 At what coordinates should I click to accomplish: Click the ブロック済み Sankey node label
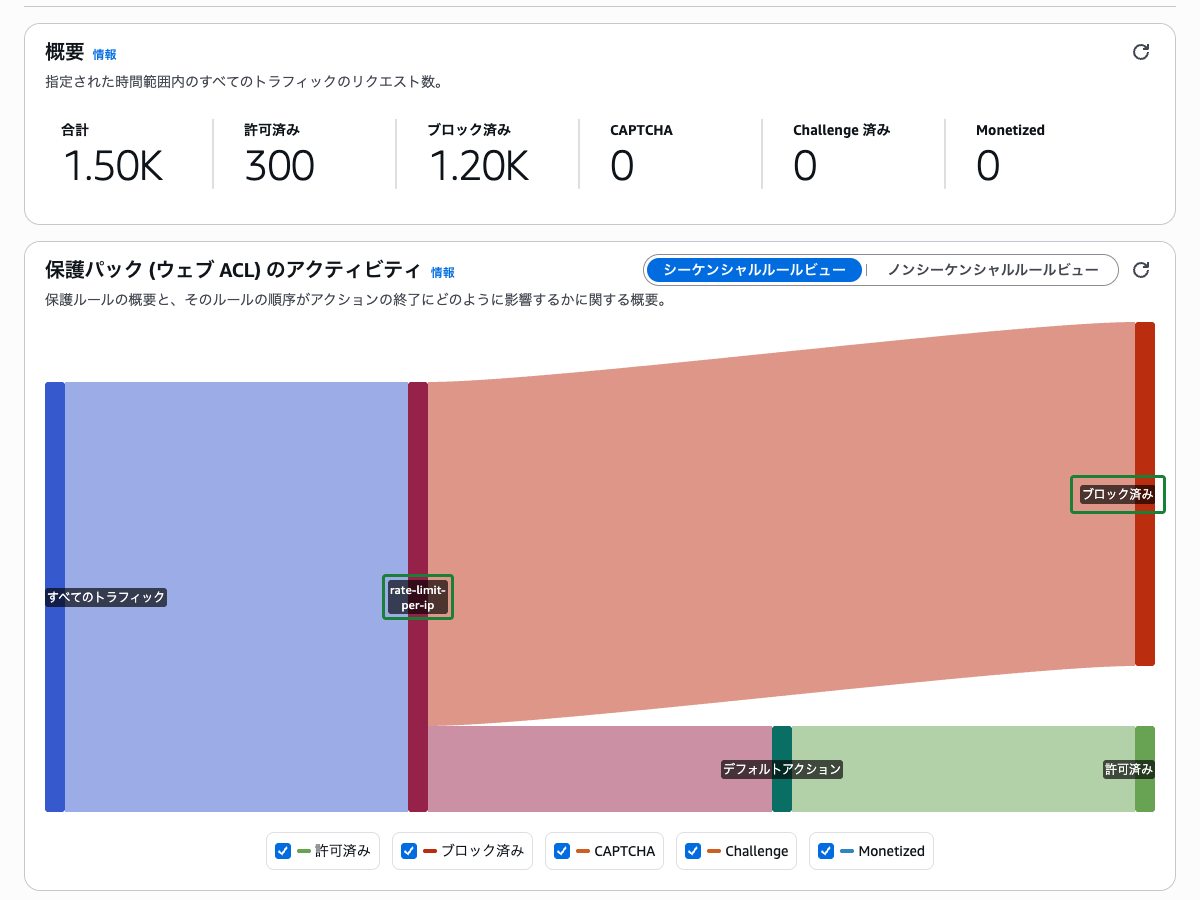tap(1117, 494)
